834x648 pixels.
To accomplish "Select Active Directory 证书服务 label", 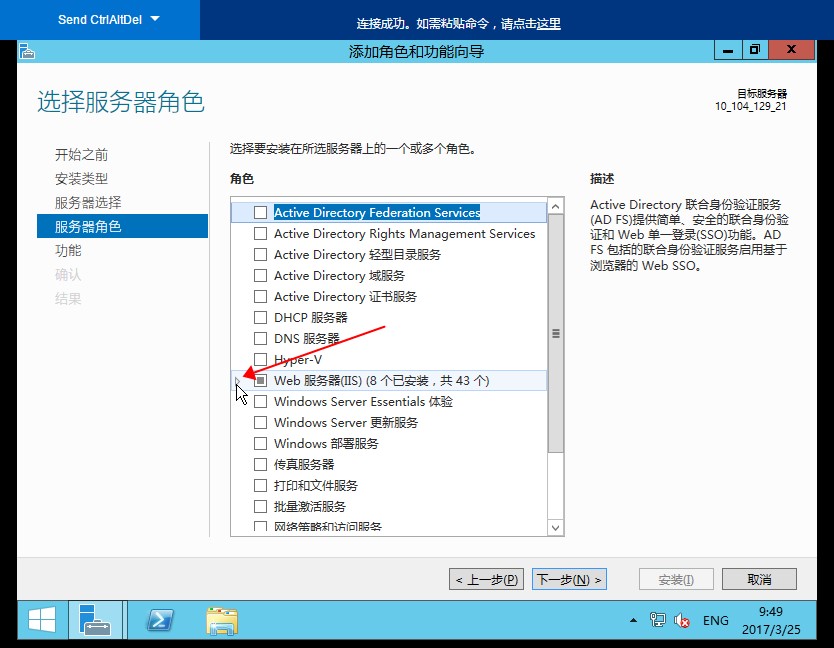I will coord(345,296).
